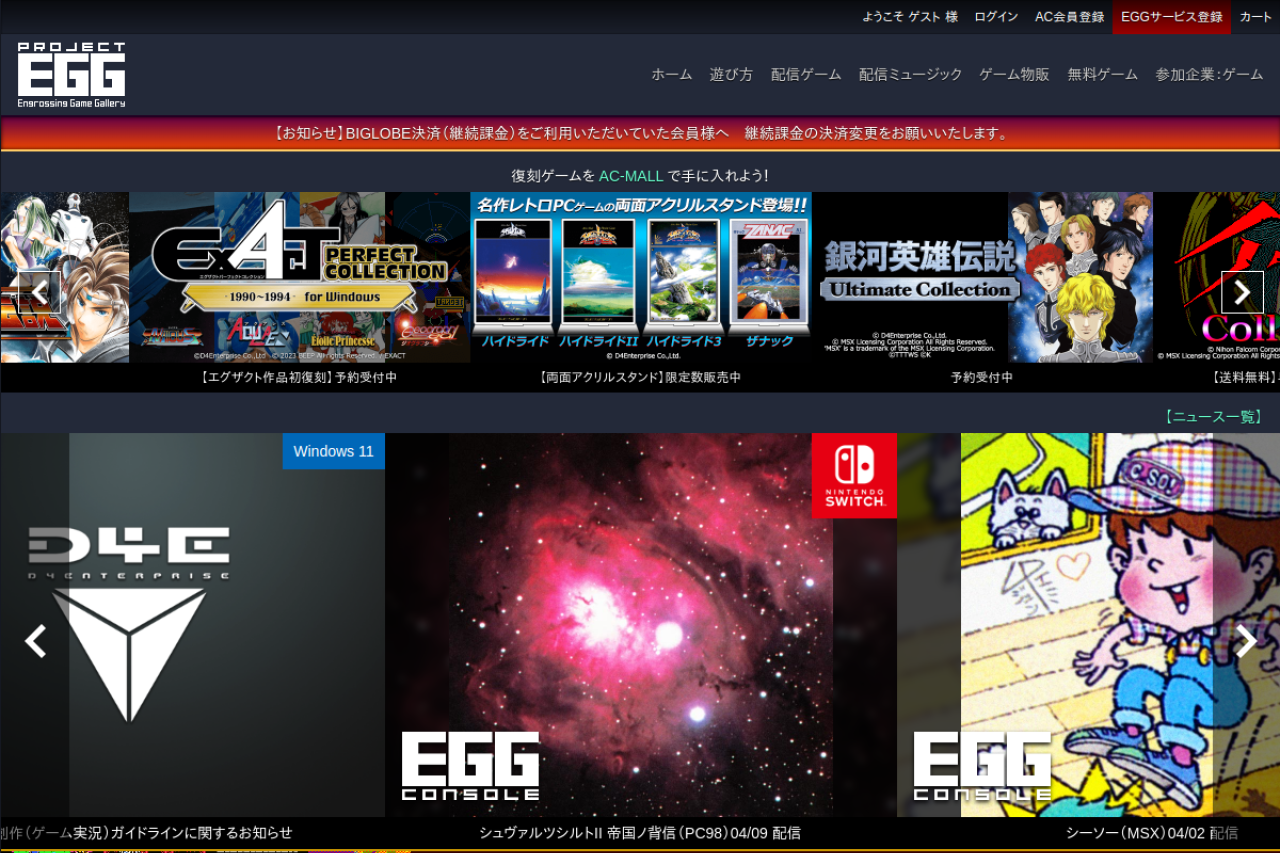Click previous arrow on top banner carousel

coord(40,292)
